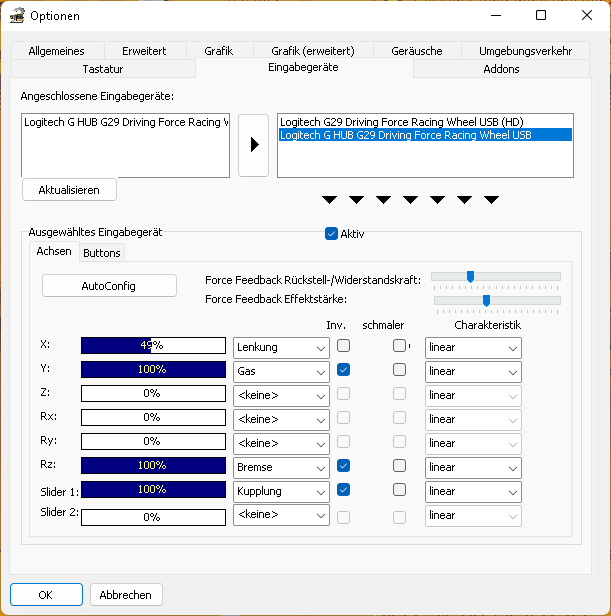
Task: Click the Optionen window title icon
Action: click(16, 15)
